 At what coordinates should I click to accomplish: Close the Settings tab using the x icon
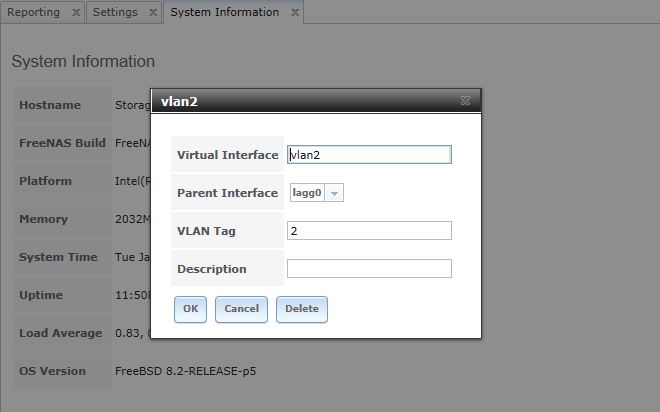coord(153,12)
